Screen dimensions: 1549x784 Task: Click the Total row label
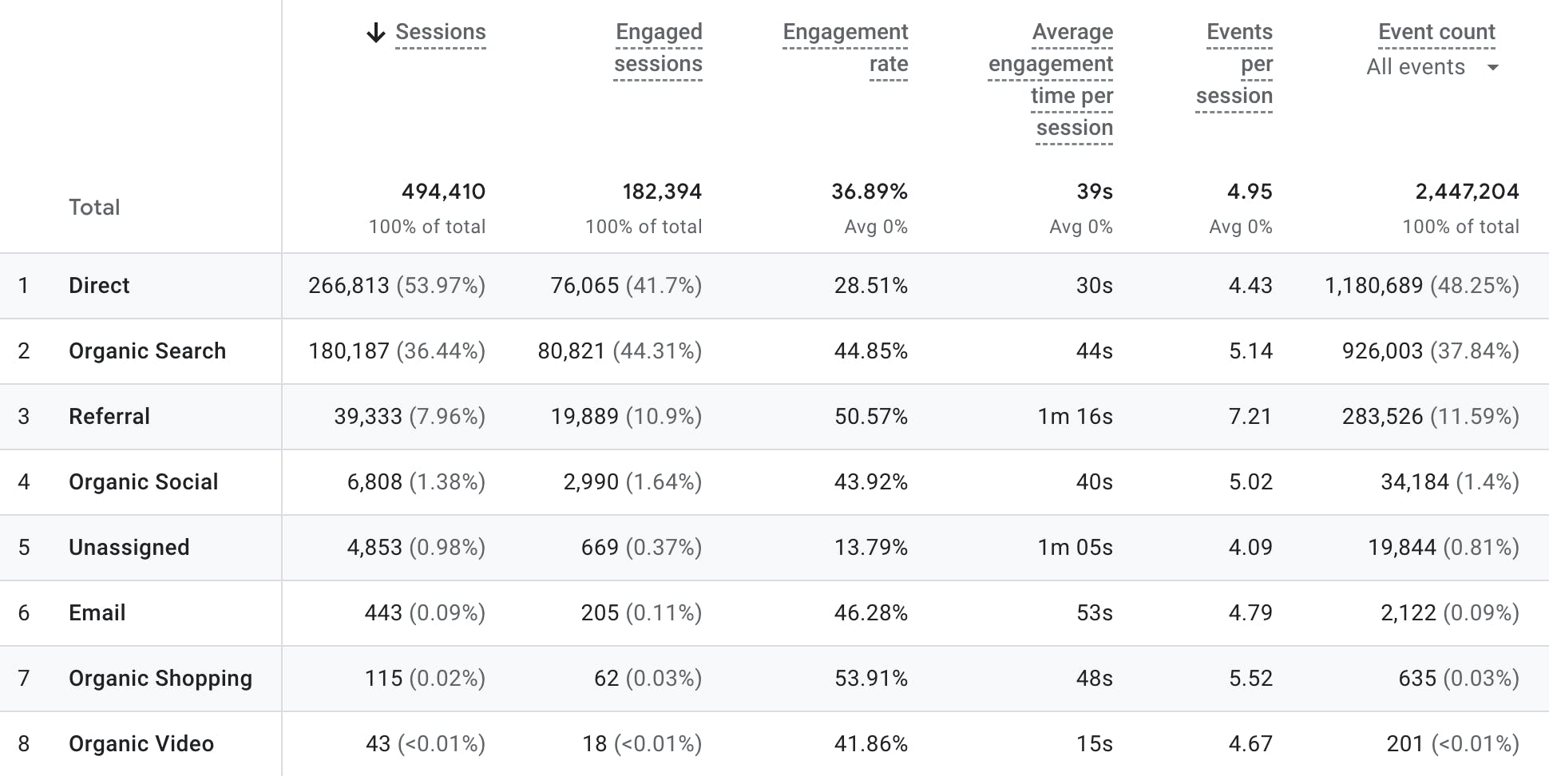(94, 206)
